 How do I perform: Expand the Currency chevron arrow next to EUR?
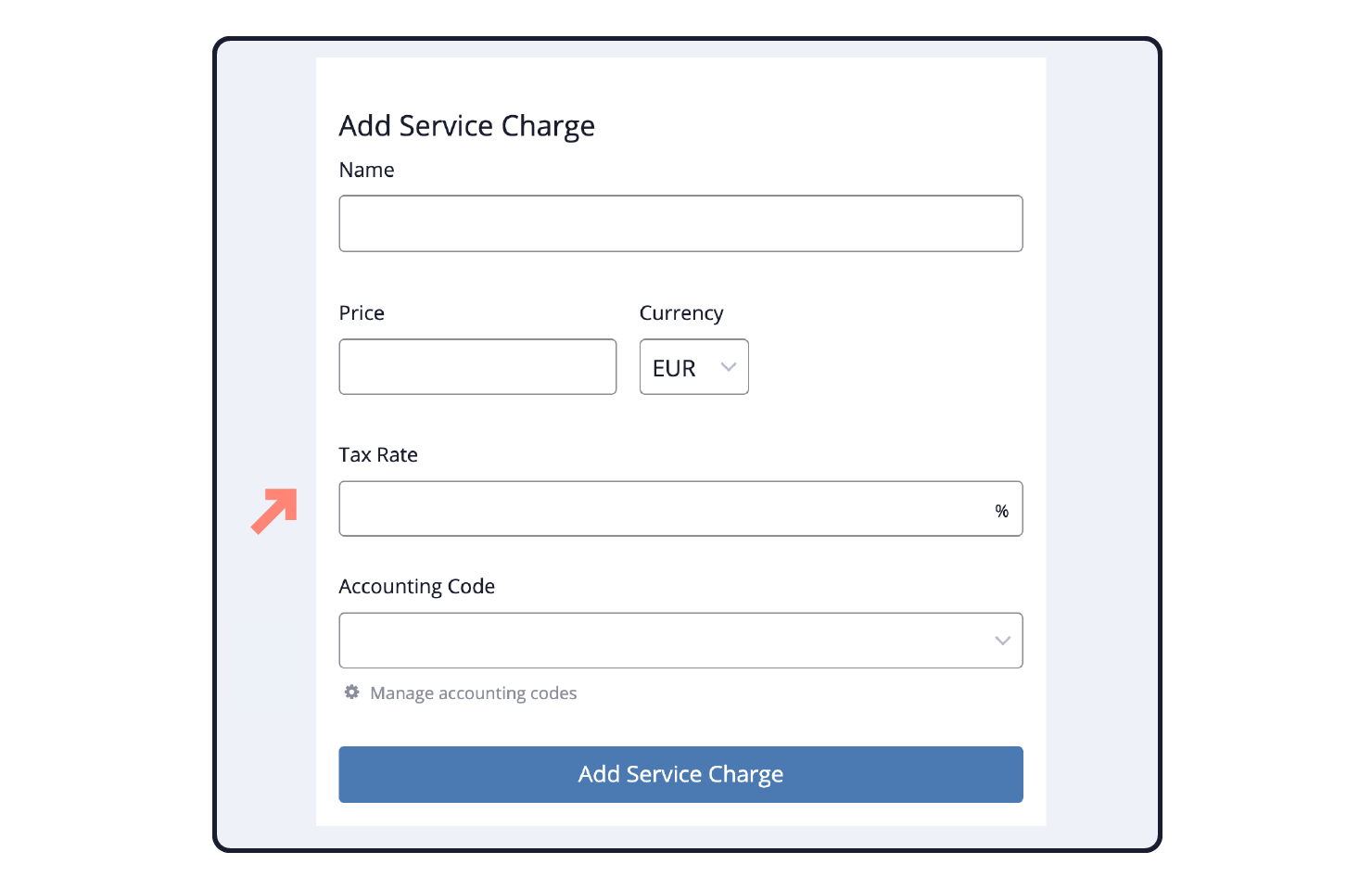729,367
